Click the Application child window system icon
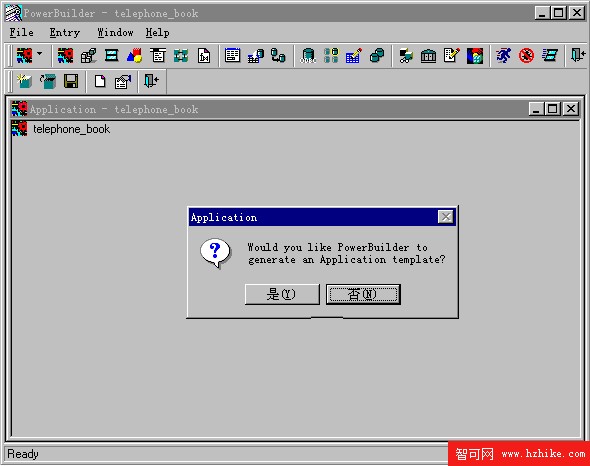 (19, 109)
